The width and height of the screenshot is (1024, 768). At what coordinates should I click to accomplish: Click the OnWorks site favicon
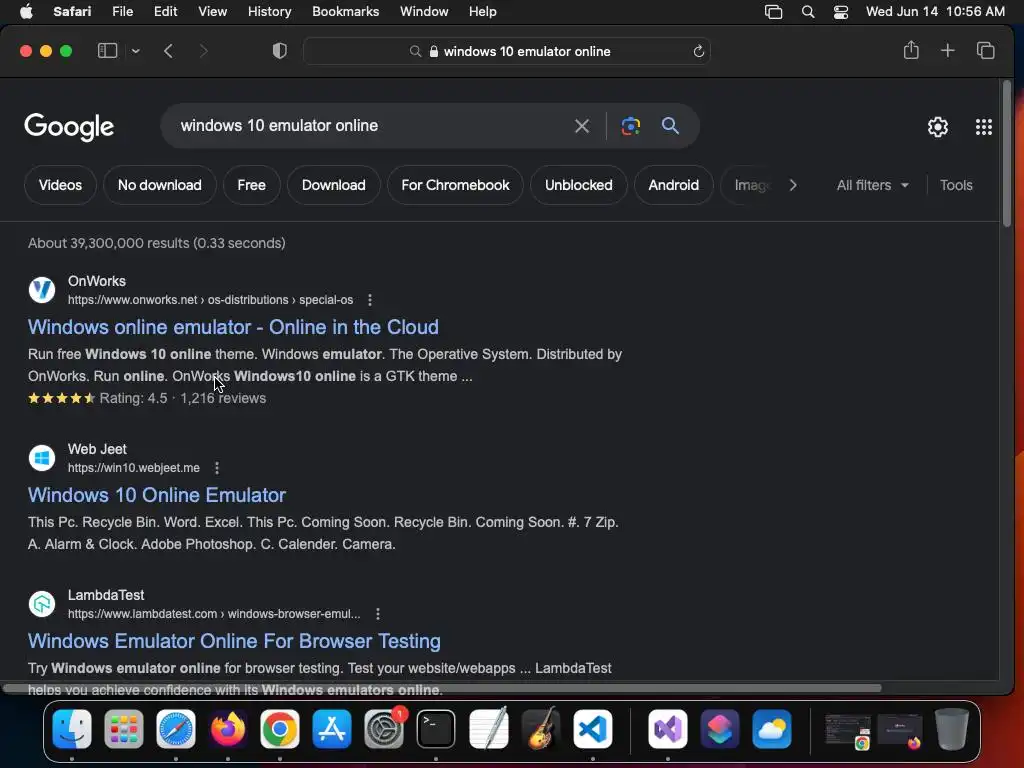pos(42,289)
